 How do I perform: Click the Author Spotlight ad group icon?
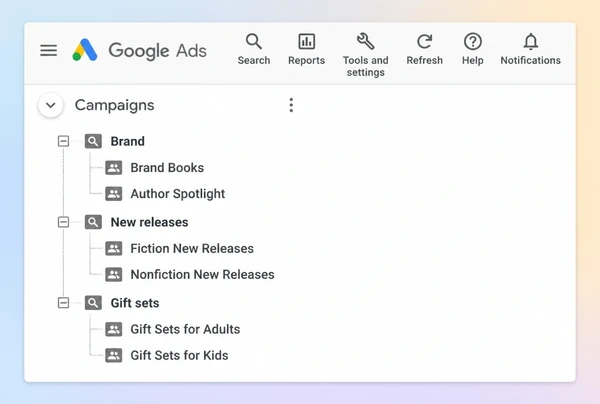point(114,194)
